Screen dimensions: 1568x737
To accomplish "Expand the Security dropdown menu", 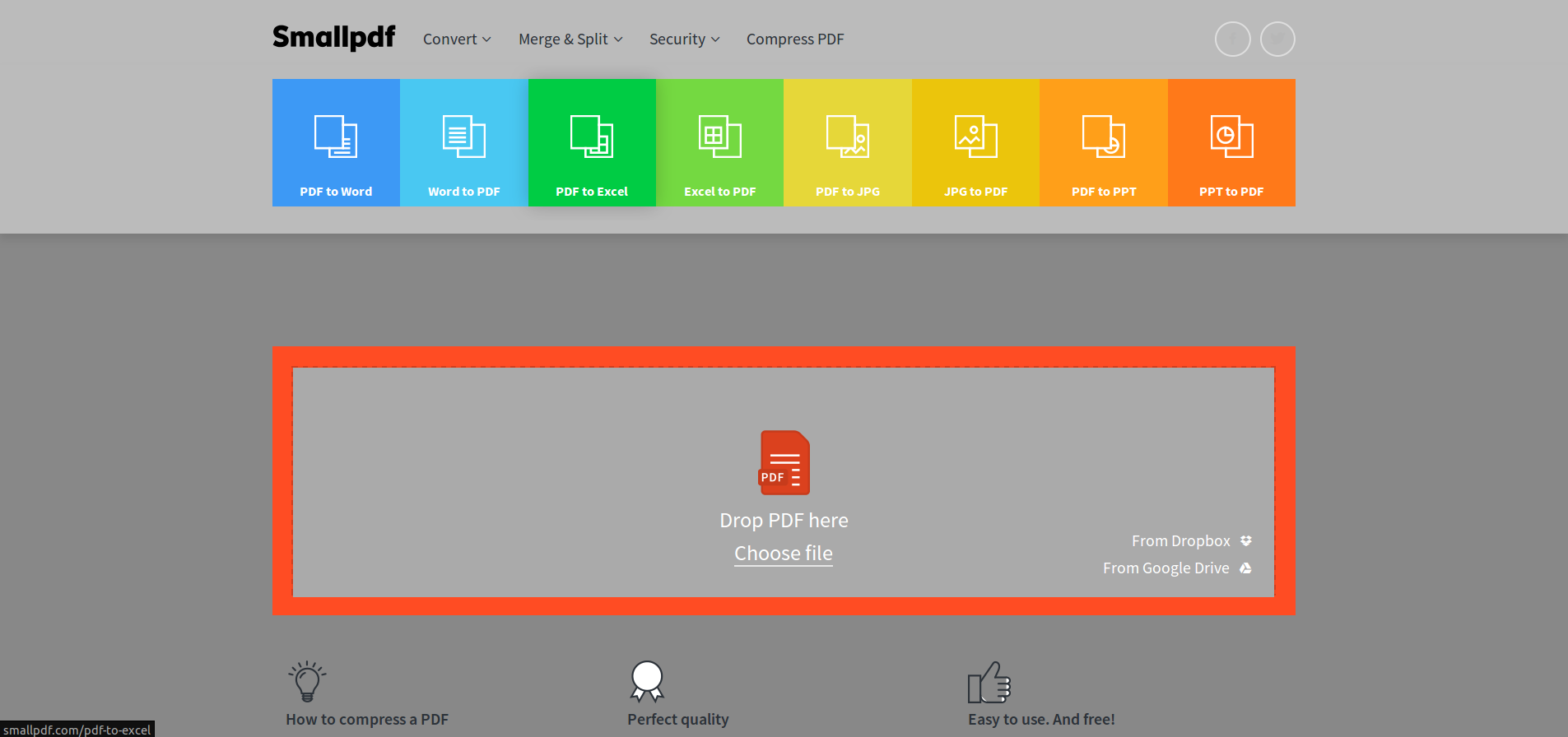I will click(685, 39).
